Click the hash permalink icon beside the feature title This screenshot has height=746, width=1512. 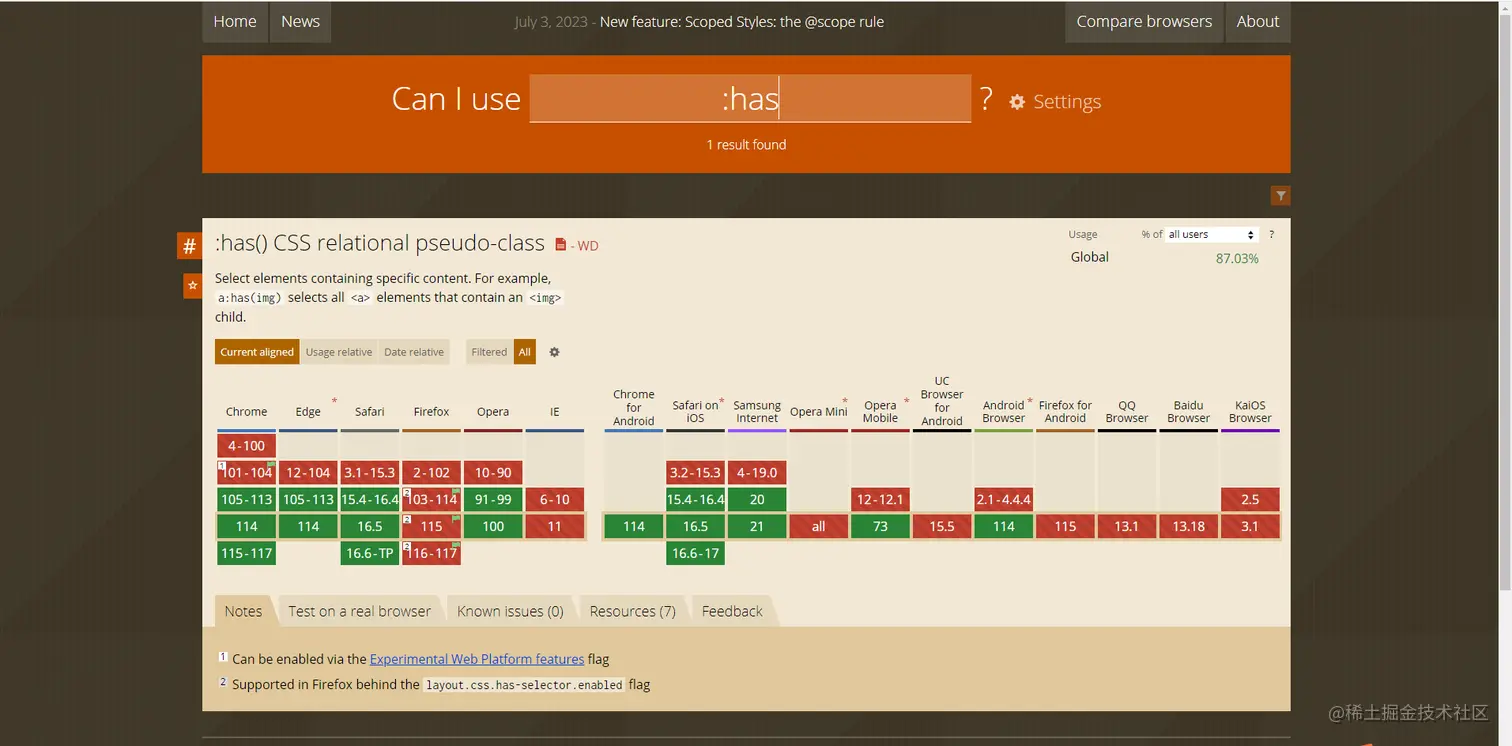189,246
